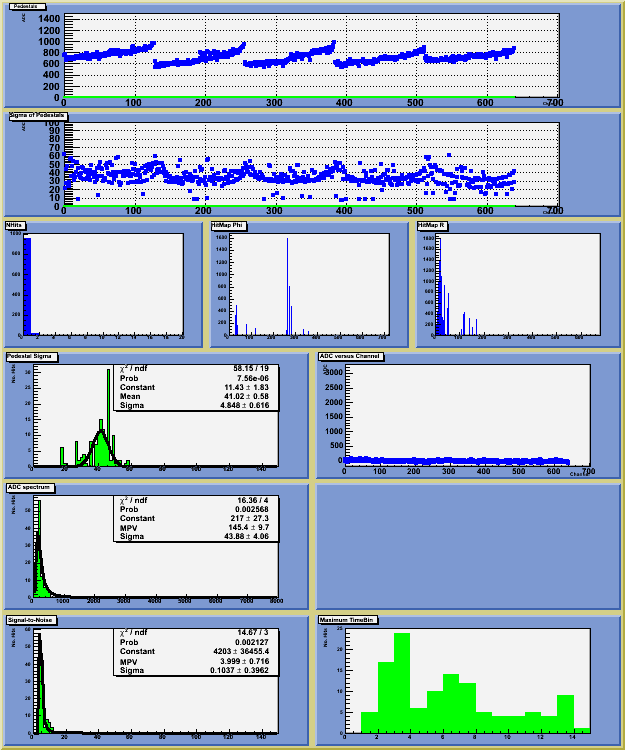
Task: Click the ADC spectrum title label
Action: pyautogui.click(x=30, y=487)
